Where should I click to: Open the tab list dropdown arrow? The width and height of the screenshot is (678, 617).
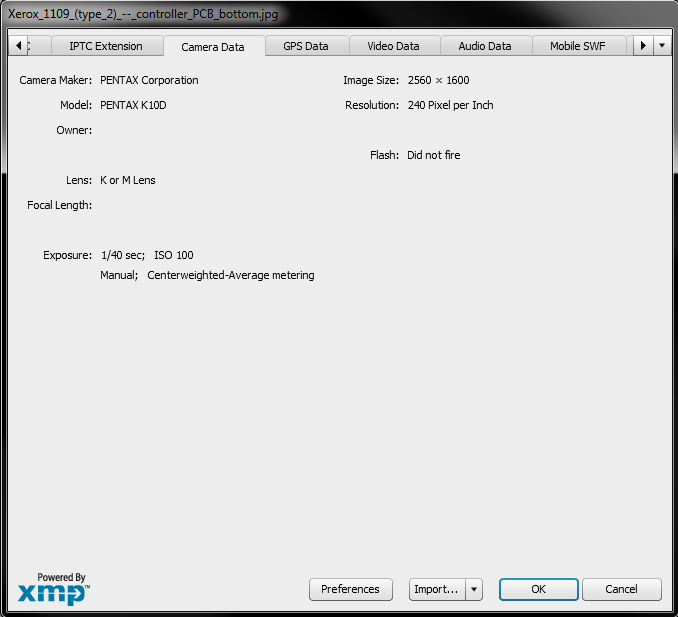(661, 46)
